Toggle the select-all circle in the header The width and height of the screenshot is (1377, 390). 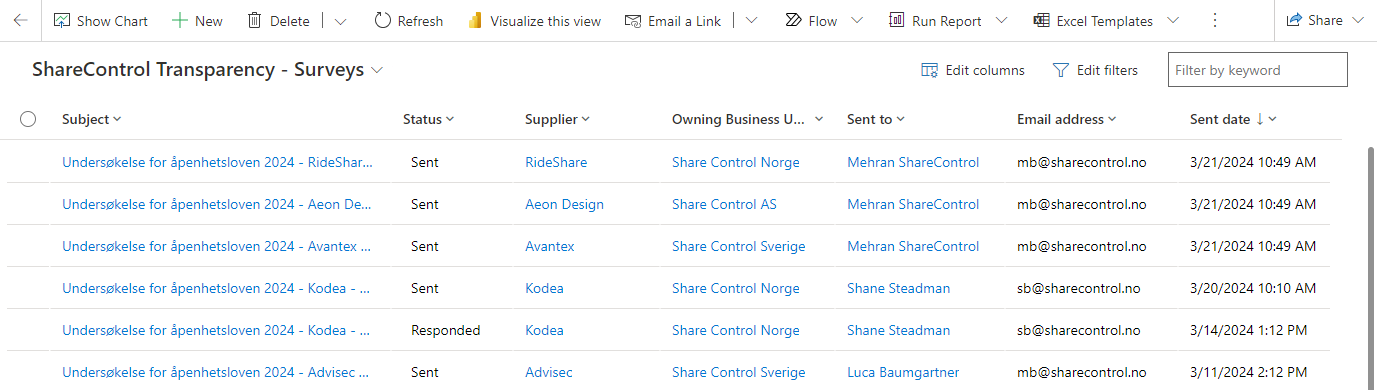pyautogui.click(x=28, y=119)
